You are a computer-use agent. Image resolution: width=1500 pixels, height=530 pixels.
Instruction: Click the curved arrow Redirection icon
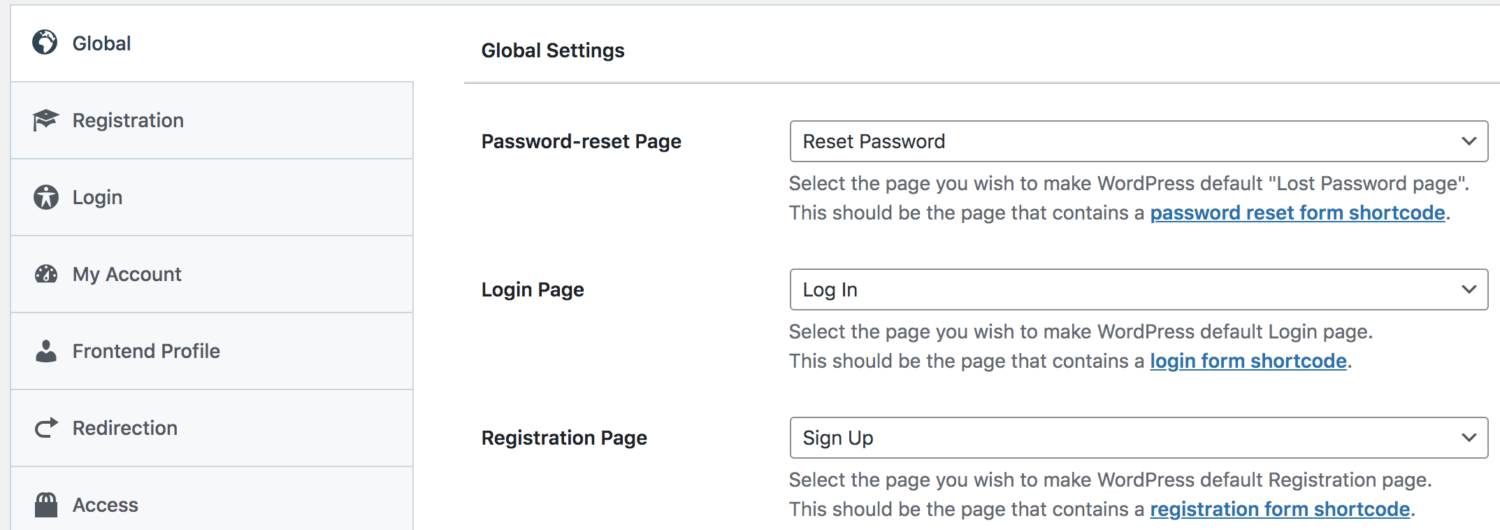click(46, 428)
